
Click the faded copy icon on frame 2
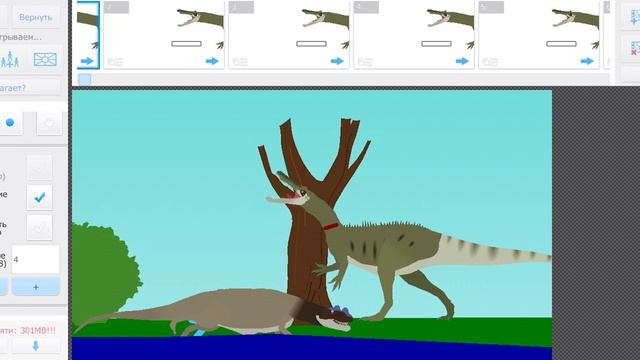[x=115, y=62]
